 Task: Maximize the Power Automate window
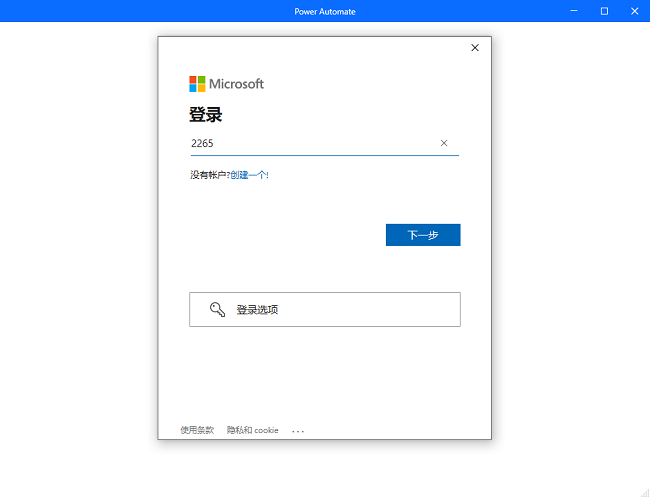tap(604, 11)
